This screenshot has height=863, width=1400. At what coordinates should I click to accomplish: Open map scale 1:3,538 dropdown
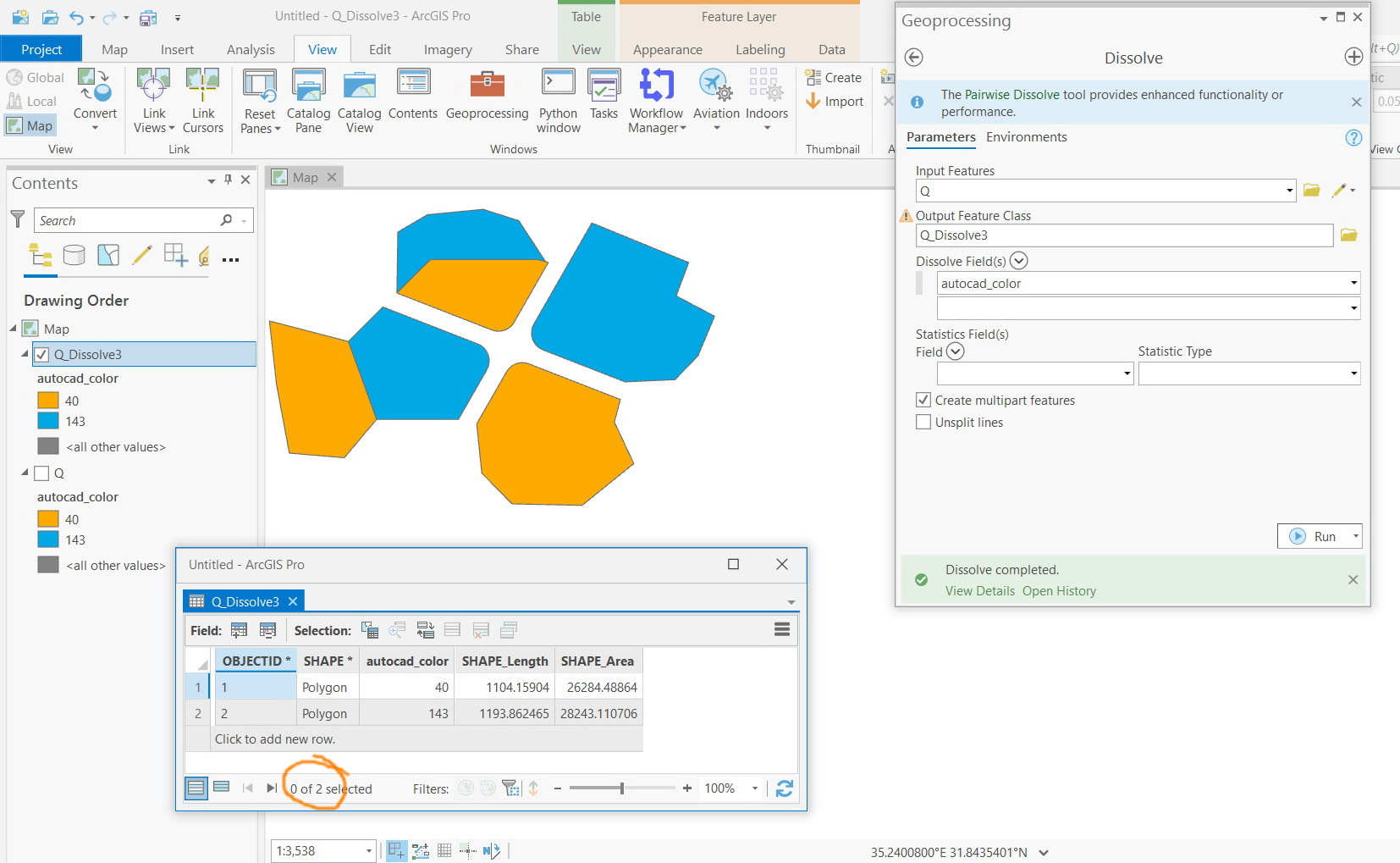pyautogui.click(x=368, y=850)
